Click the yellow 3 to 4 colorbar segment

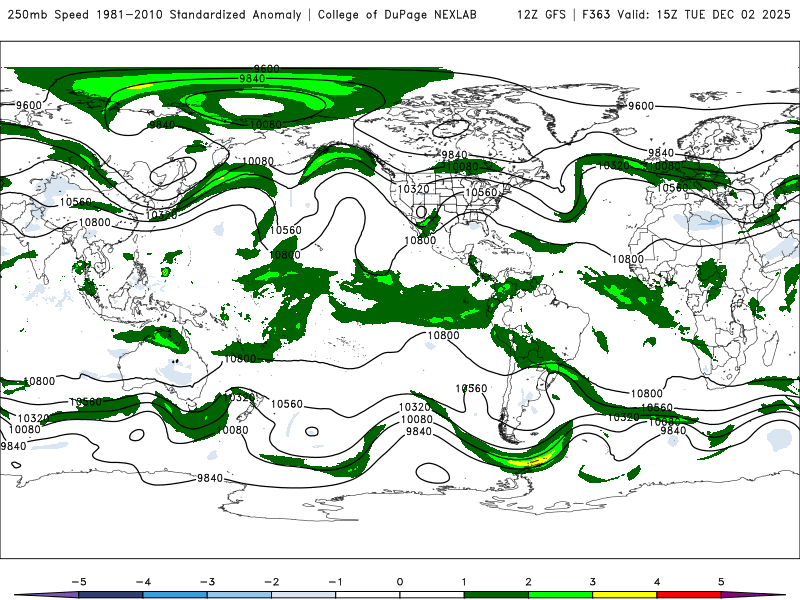(x=624, y=595)
